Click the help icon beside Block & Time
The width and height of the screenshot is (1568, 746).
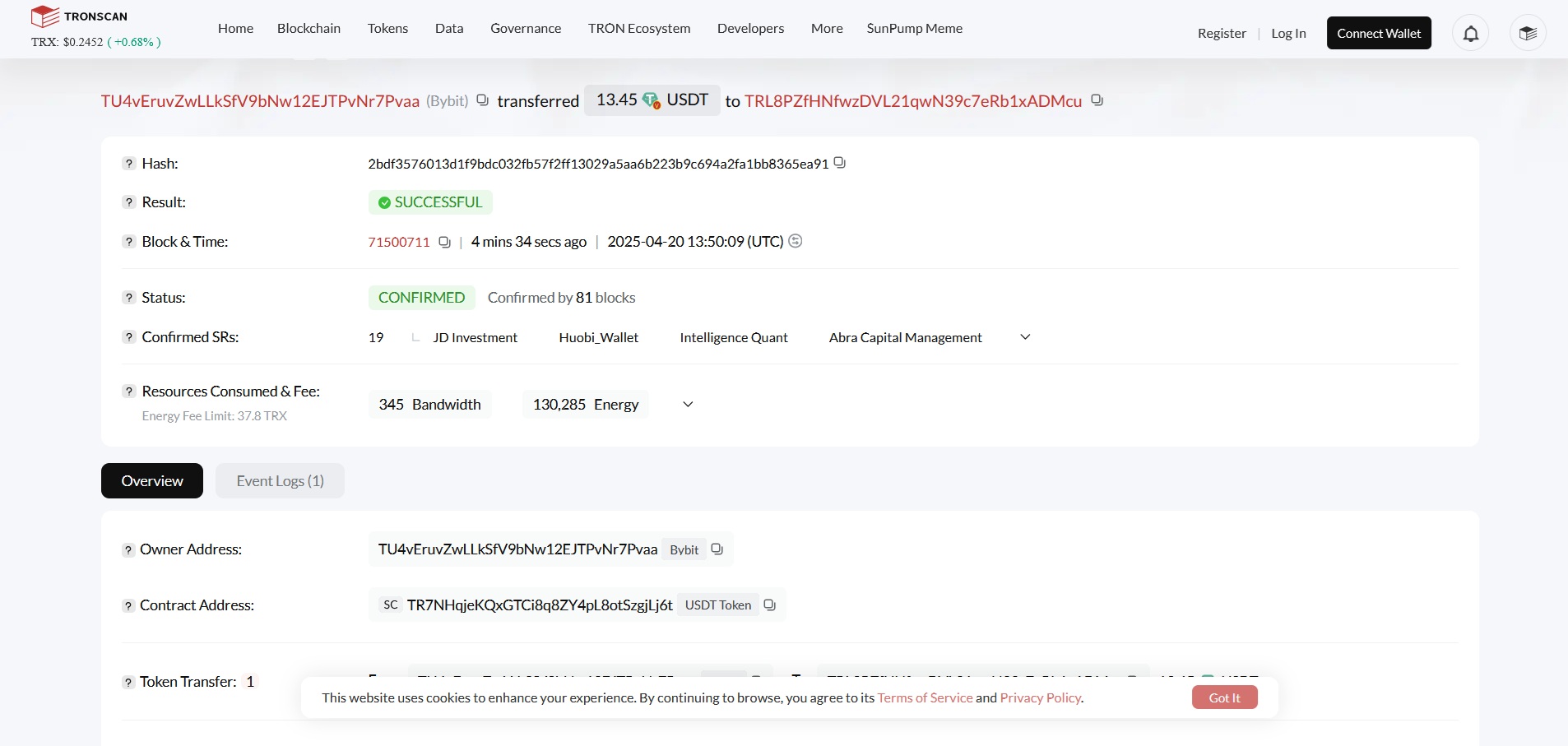point(129,242)
